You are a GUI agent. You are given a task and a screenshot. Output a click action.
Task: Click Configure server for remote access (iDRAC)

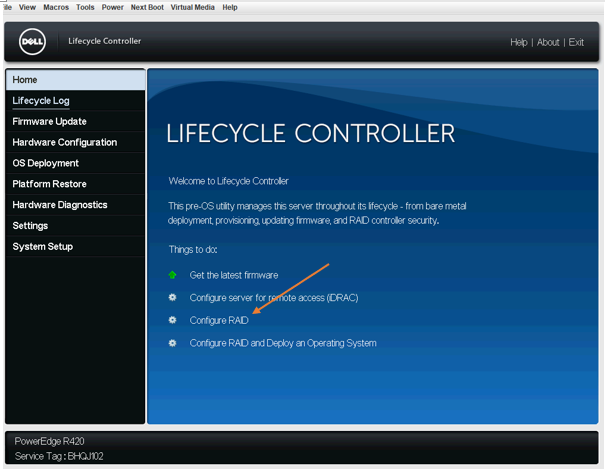pos(274,298)
